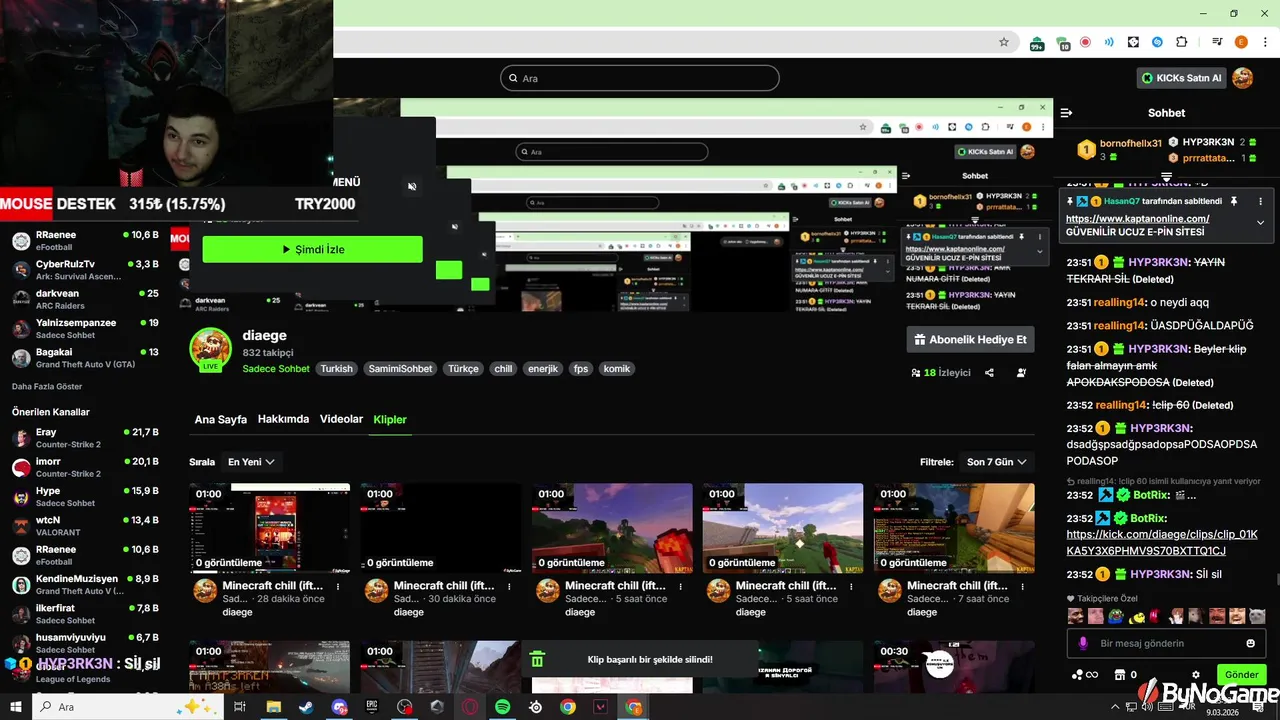Open the Chrome three-dot menu
Screen dimensions: 1280x720
point(1264,42)
